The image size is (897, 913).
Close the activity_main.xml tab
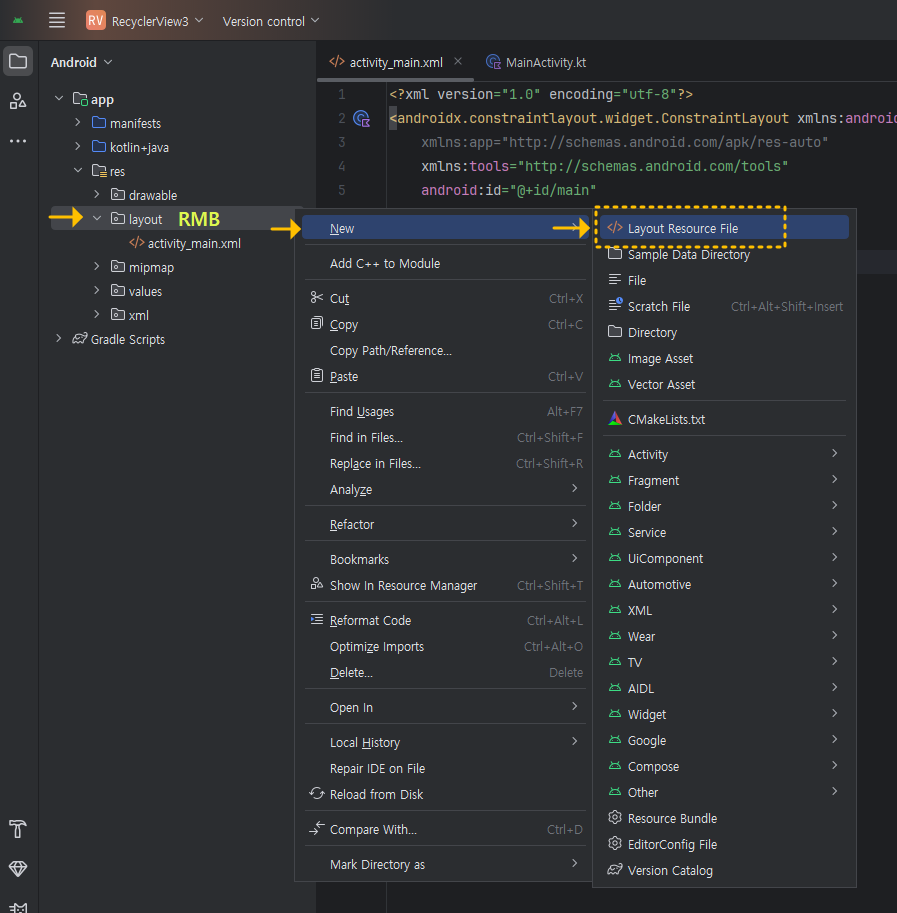458,61
